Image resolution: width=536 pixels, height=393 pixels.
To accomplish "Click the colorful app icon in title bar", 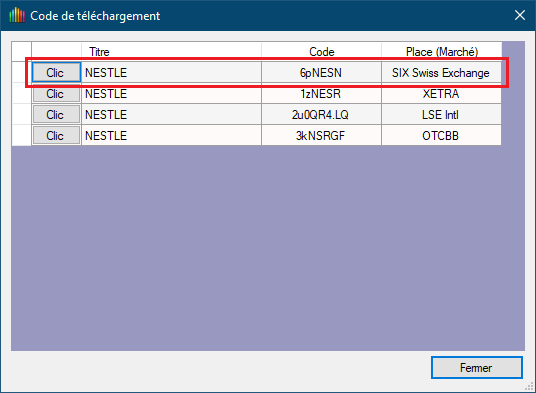I will (17, 15).
